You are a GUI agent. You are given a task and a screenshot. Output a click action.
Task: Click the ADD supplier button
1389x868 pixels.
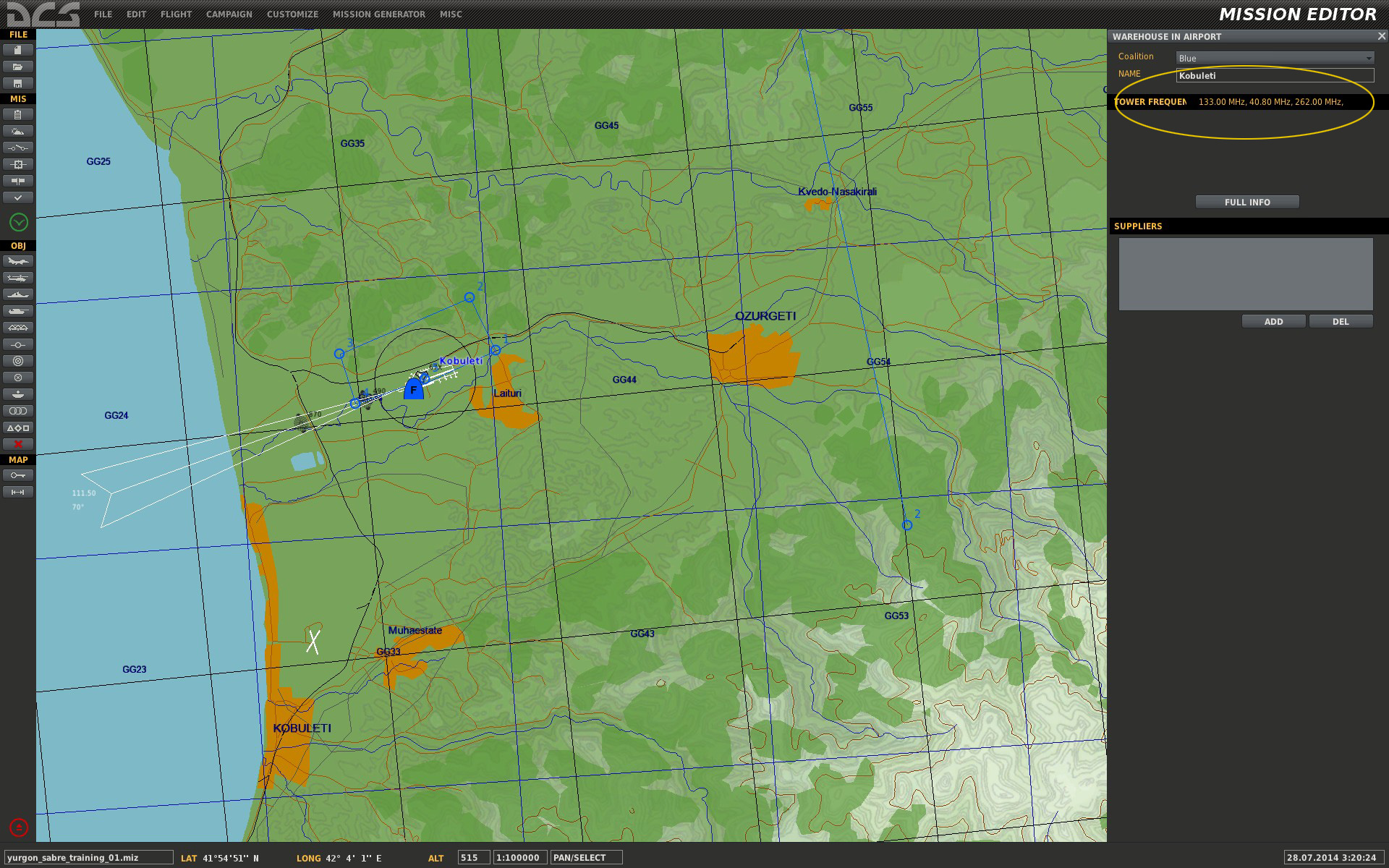(x=1274, y=321)
